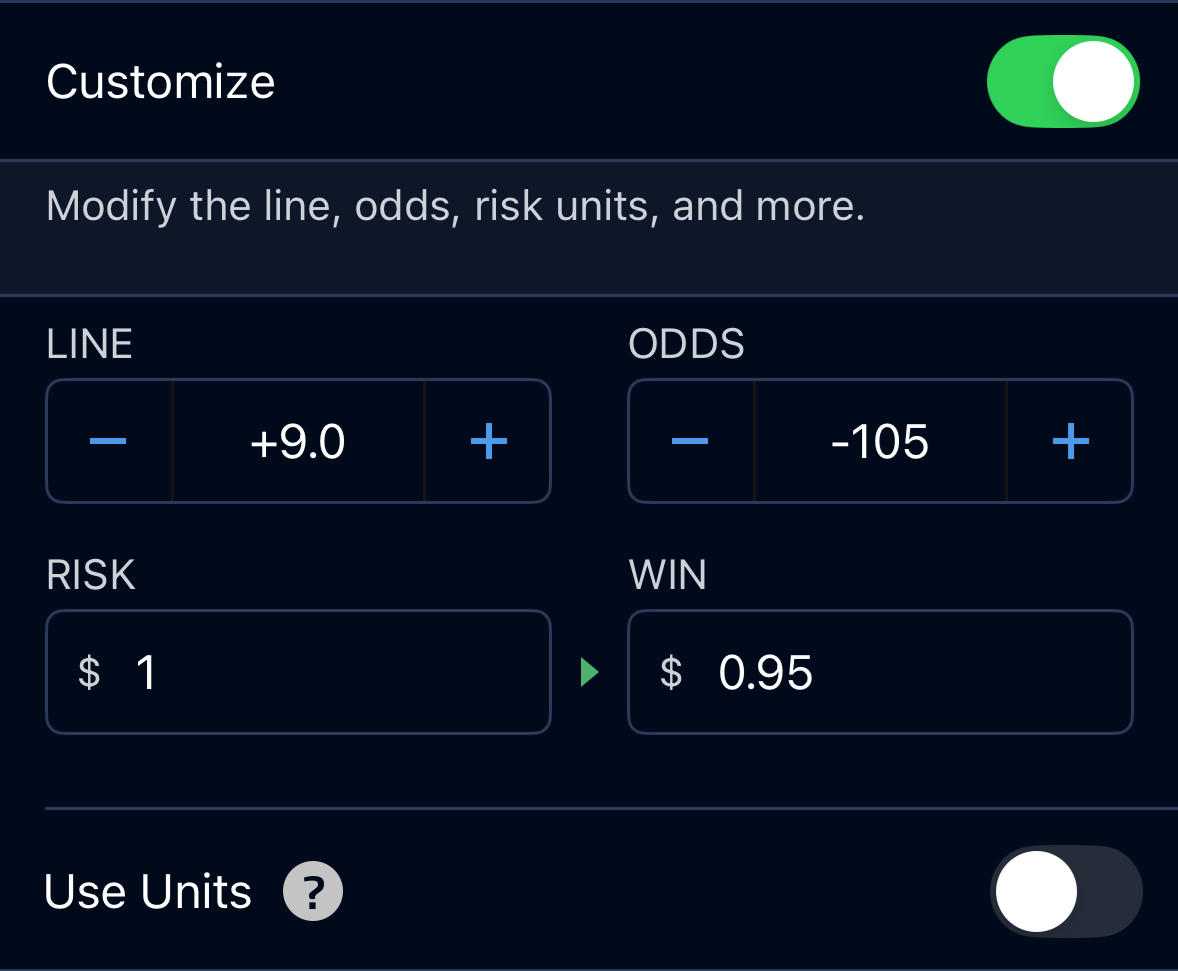
Task: Focus the WIN amount input box
Action: 880,672
